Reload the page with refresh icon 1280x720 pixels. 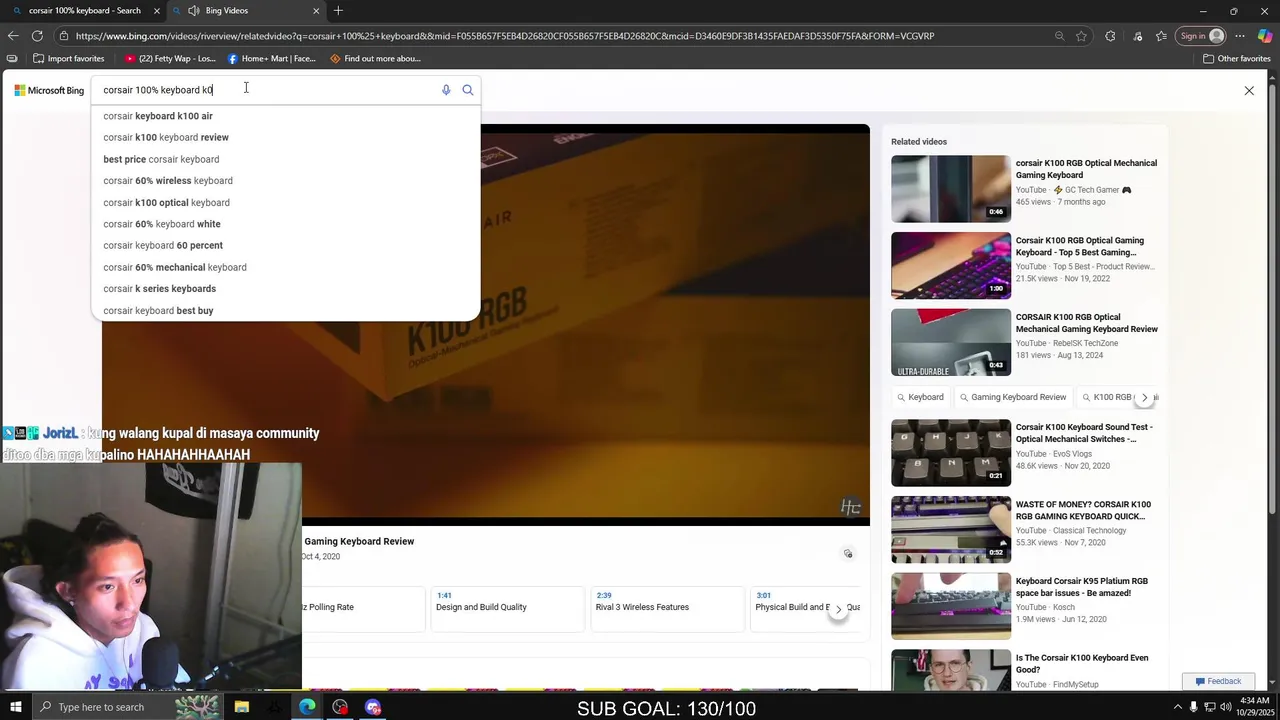(37, 36)
